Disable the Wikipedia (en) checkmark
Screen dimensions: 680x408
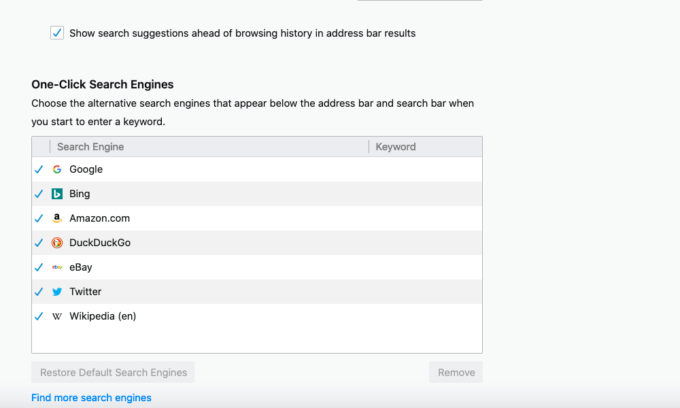click(x=39, y=316)
